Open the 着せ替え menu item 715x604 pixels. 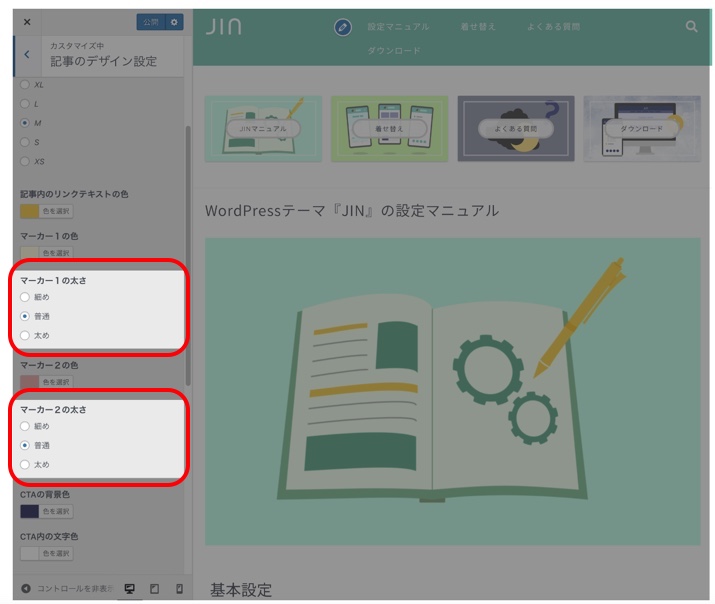477,26
